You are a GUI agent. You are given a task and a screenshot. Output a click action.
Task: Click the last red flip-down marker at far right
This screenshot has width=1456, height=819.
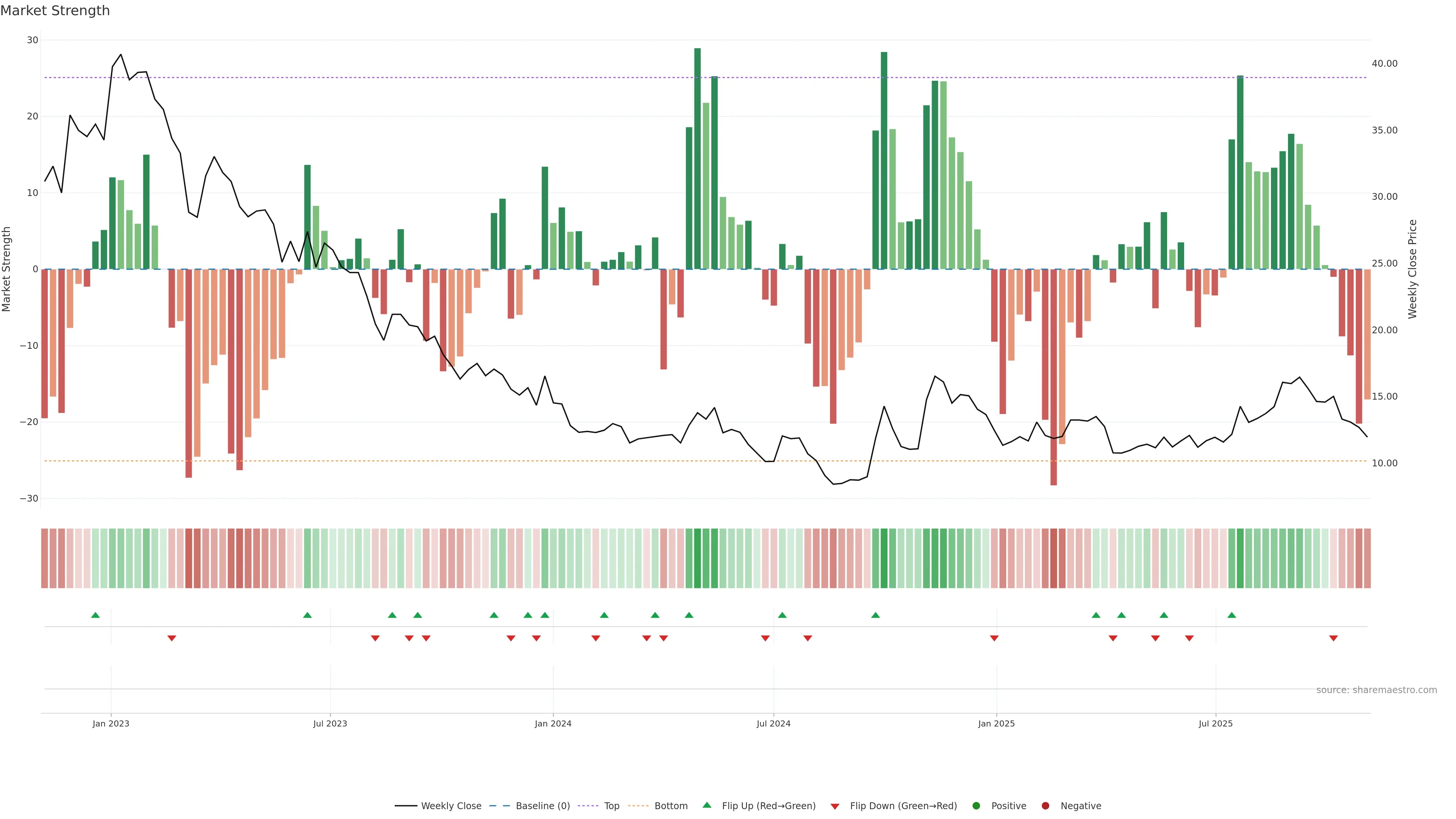coord(1334,638)
